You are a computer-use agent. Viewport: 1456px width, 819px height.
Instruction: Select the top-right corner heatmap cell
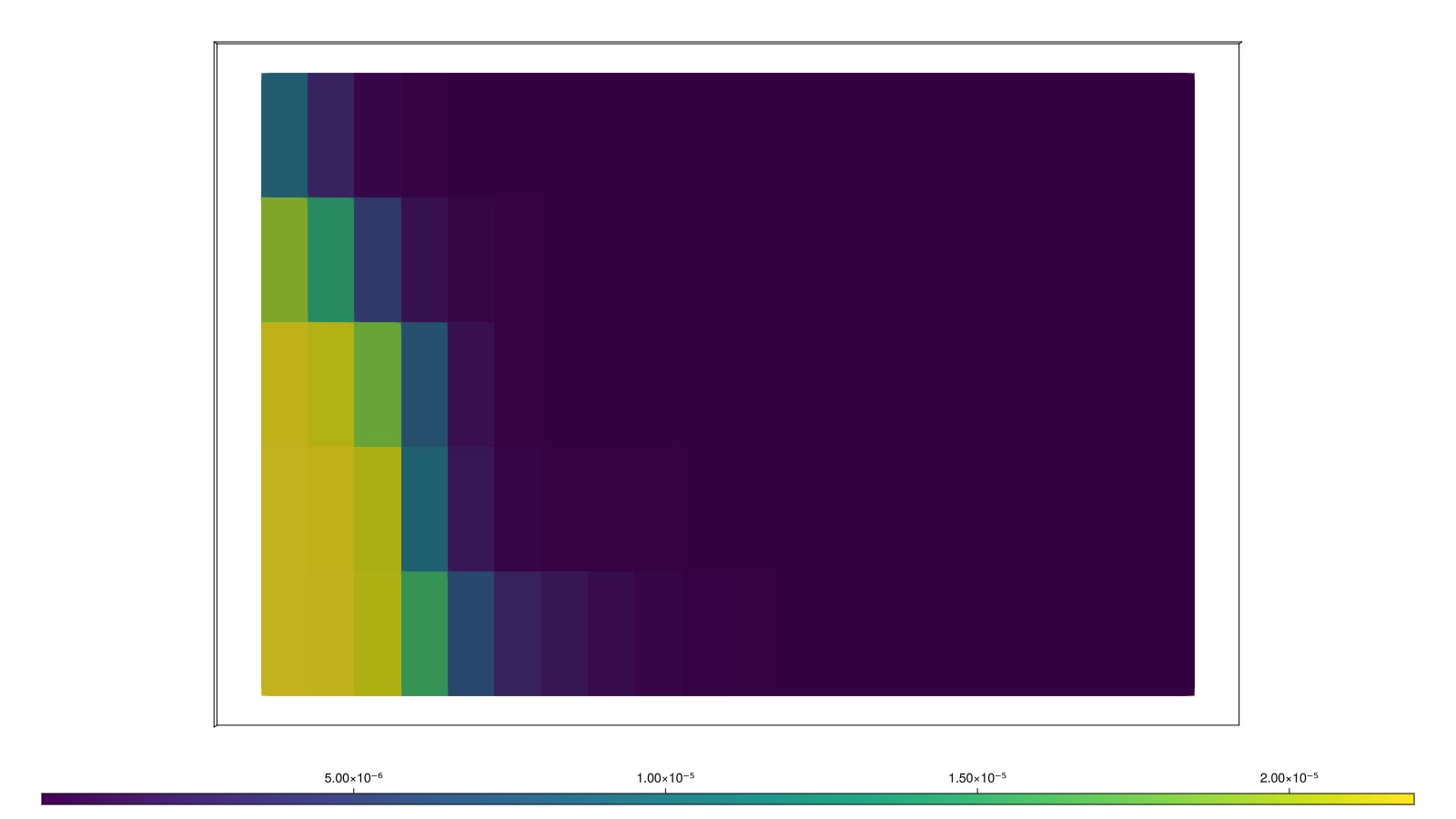pos(1170,135)
